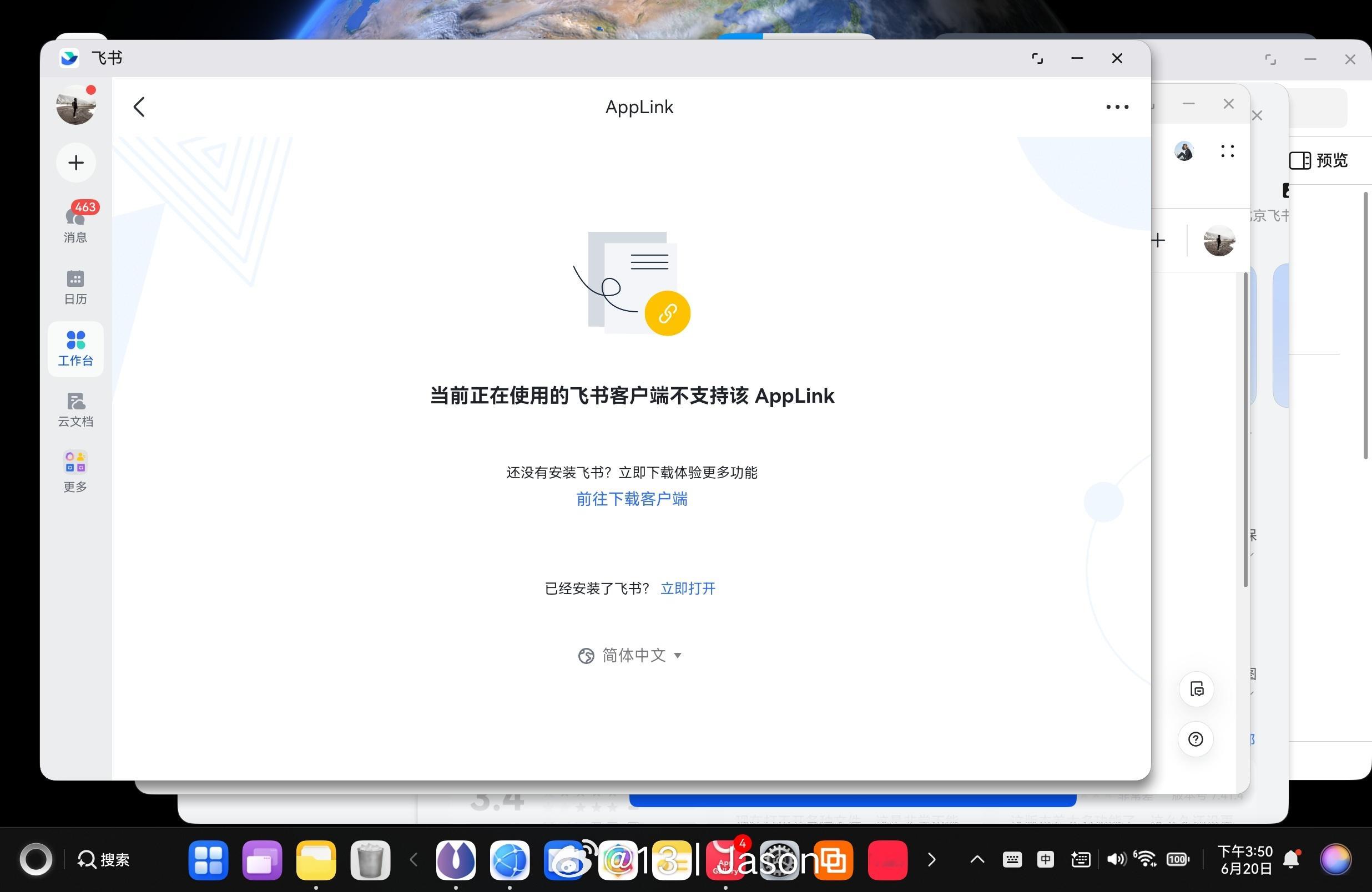Open the colorful @ email app icon
1372x892 pixels.
tap(618, 860)
